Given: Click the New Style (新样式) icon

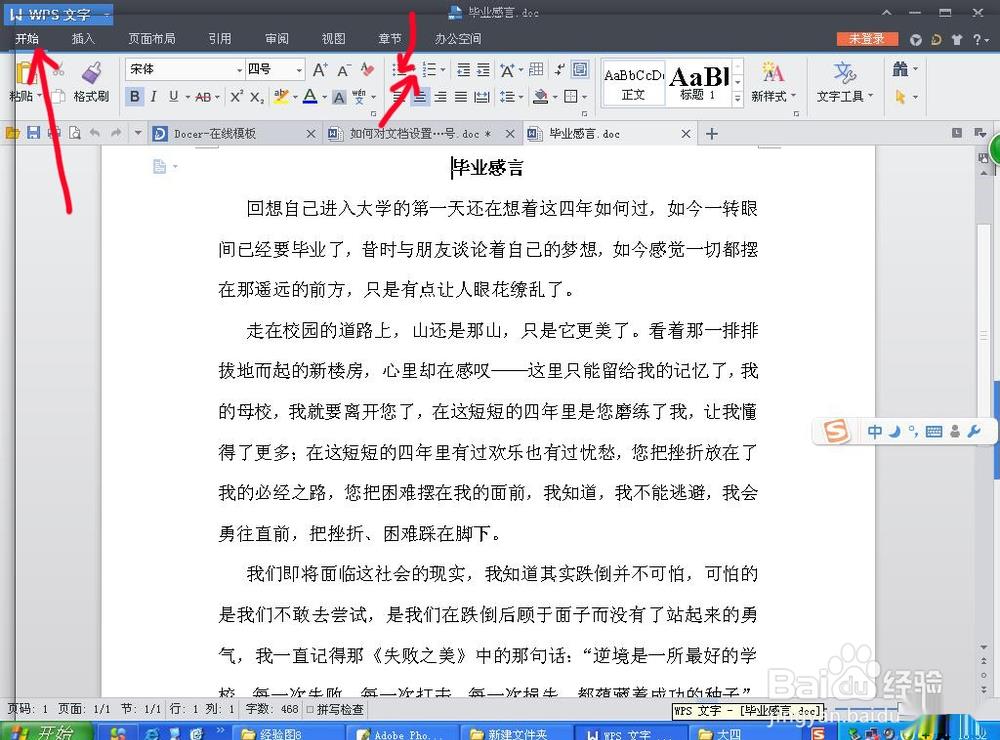Looking at the screenshot, I should pos(772,72).
